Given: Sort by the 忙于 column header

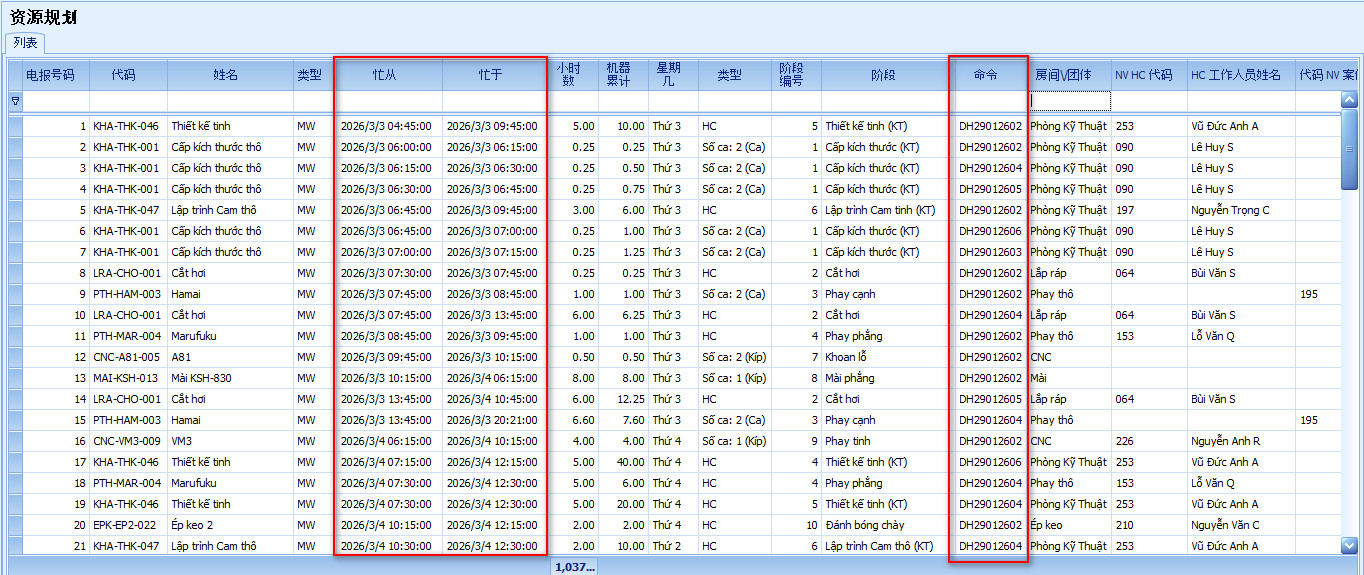Looking at the screenshot, I should tap(490, 75).
